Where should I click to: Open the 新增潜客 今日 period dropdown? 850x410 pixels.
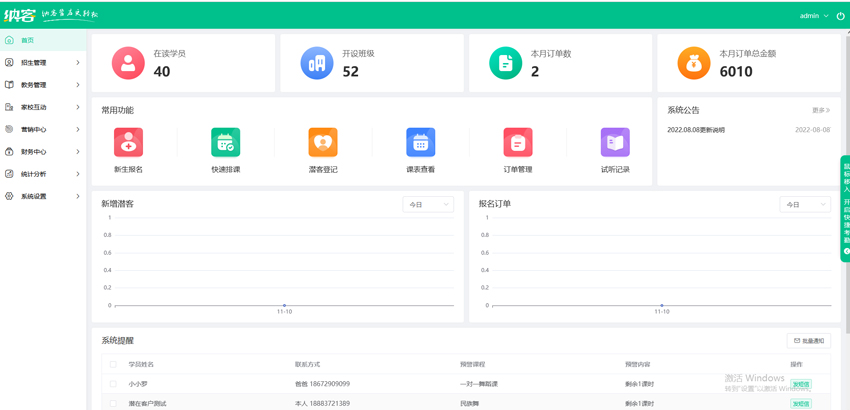[428, 204]
